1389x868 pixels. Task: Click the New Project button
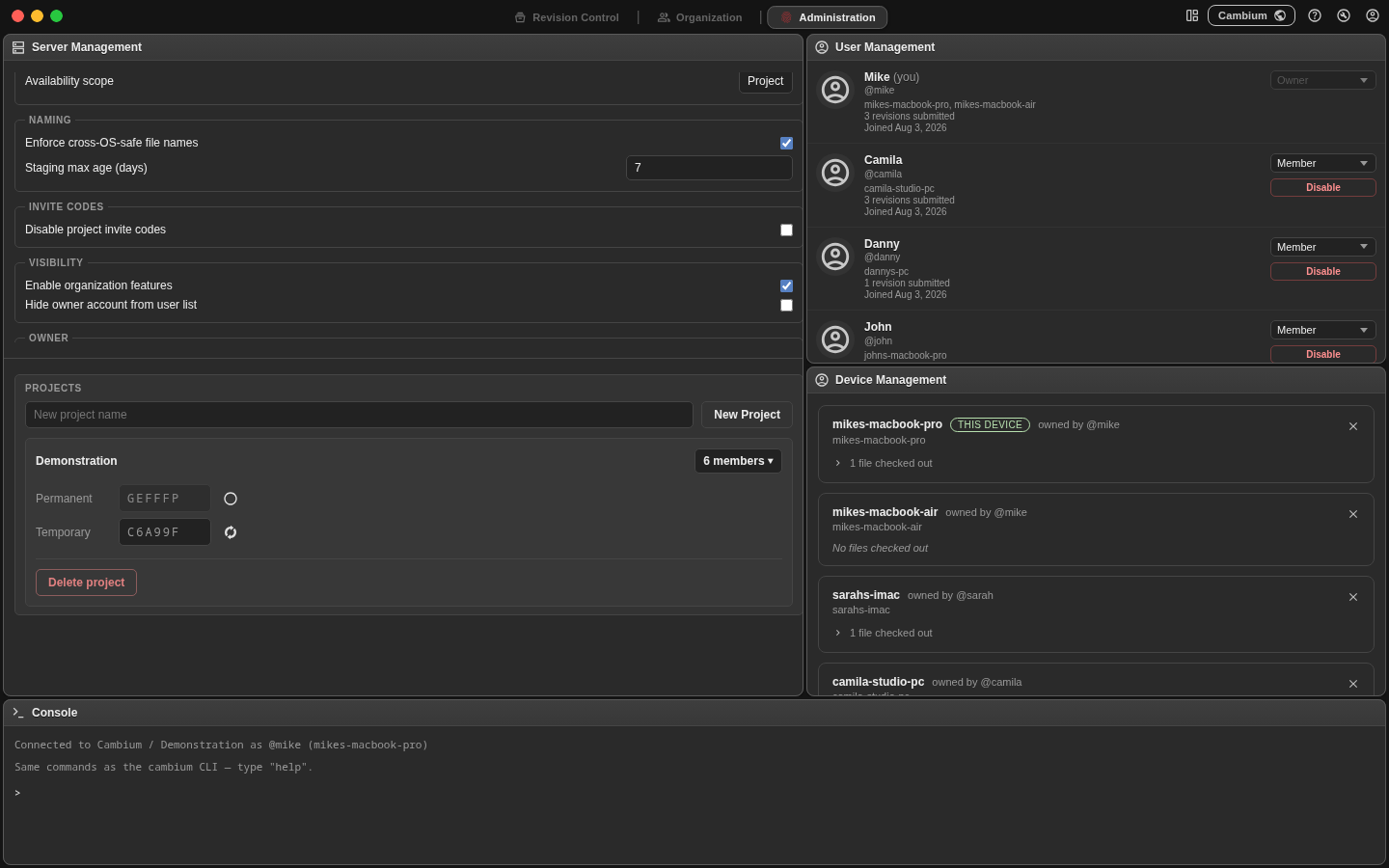click(747, 415)
